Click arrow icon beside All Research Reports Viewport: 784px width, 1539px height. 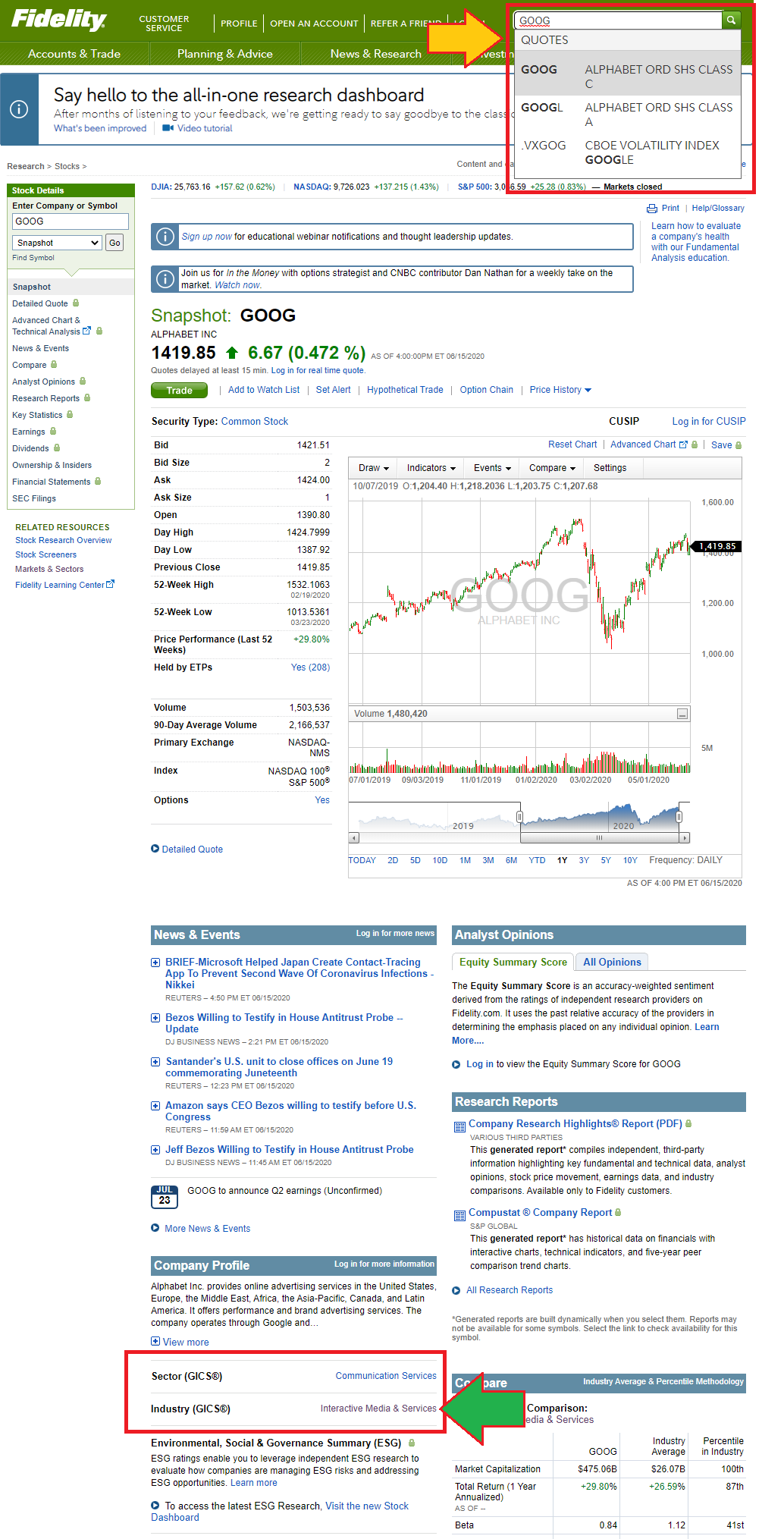point(456,1290)
